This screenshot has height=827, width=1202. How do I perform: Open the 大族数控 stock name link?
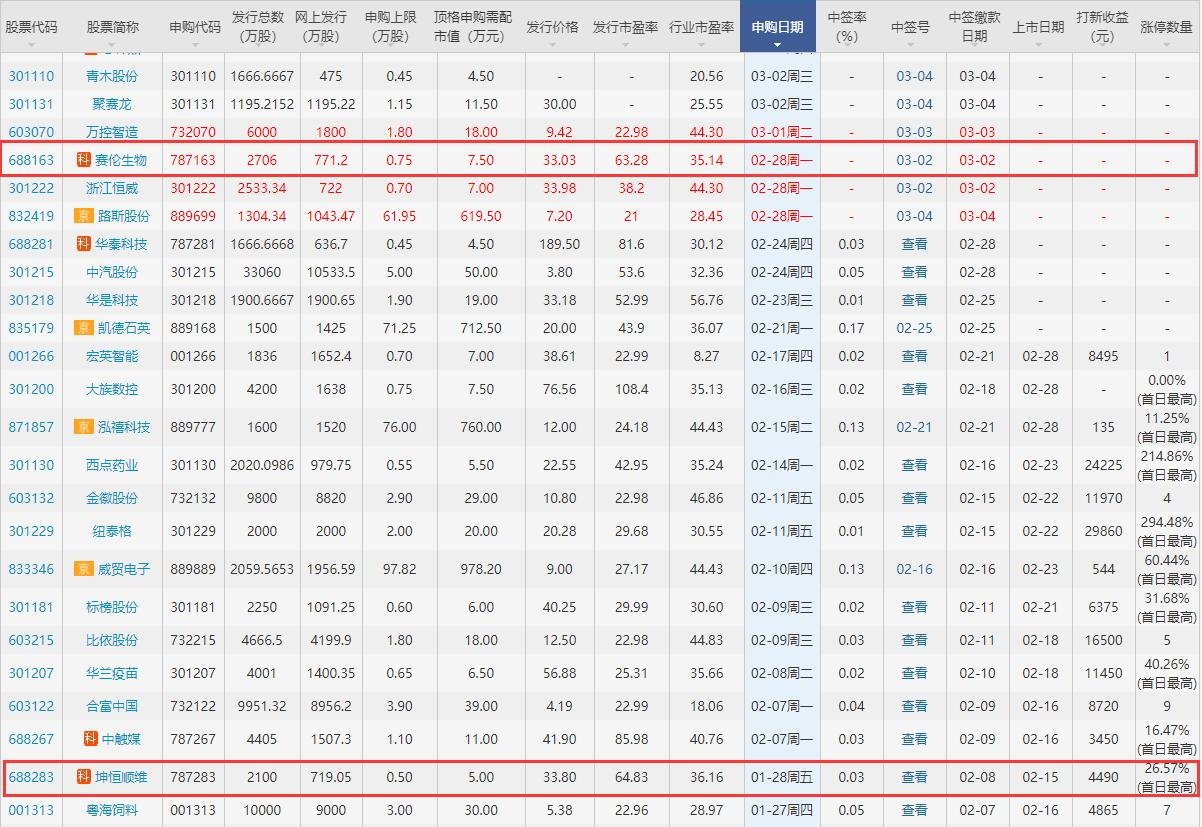point(112,389)
